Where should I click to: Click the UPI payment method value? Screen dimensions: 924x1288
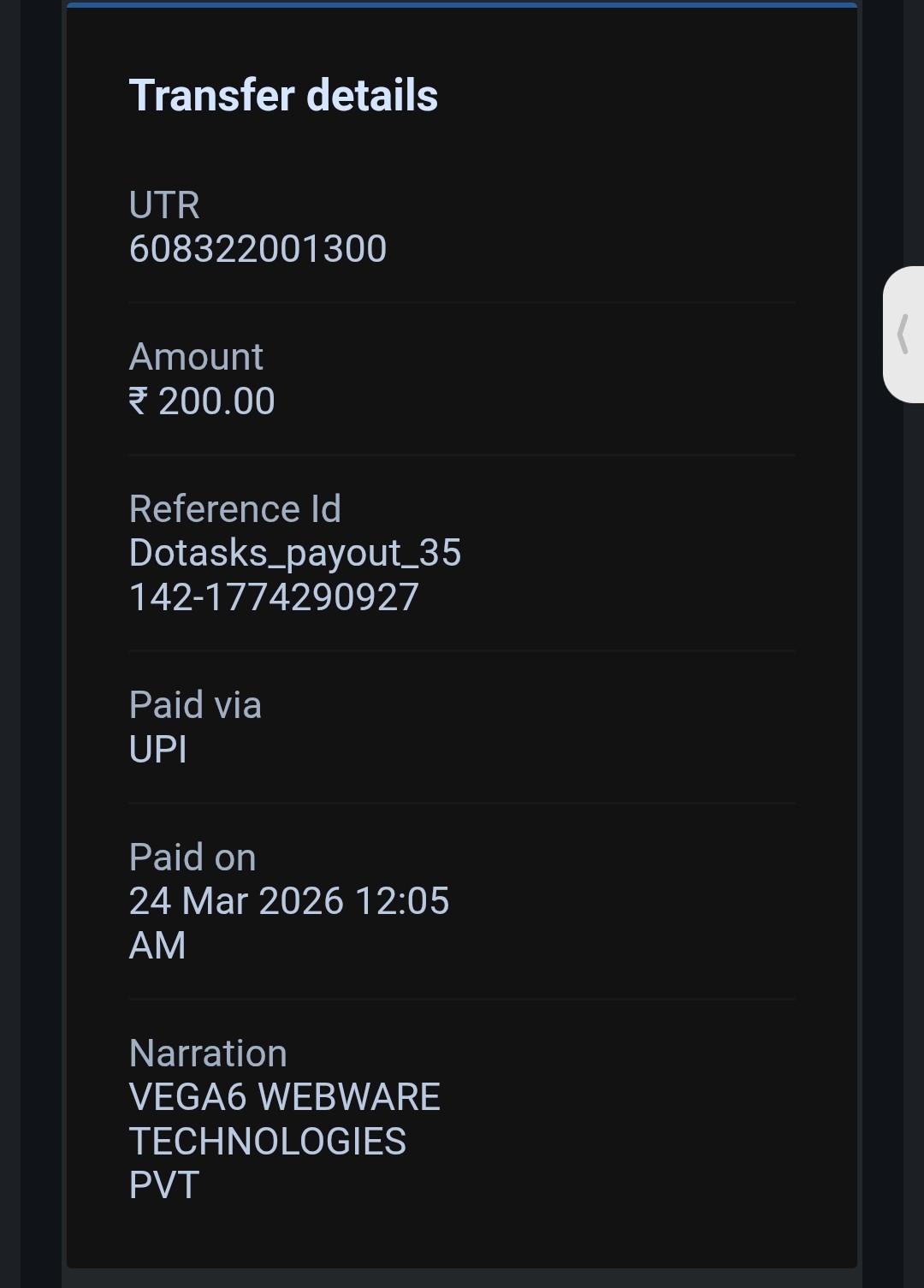tap(158, 750)
